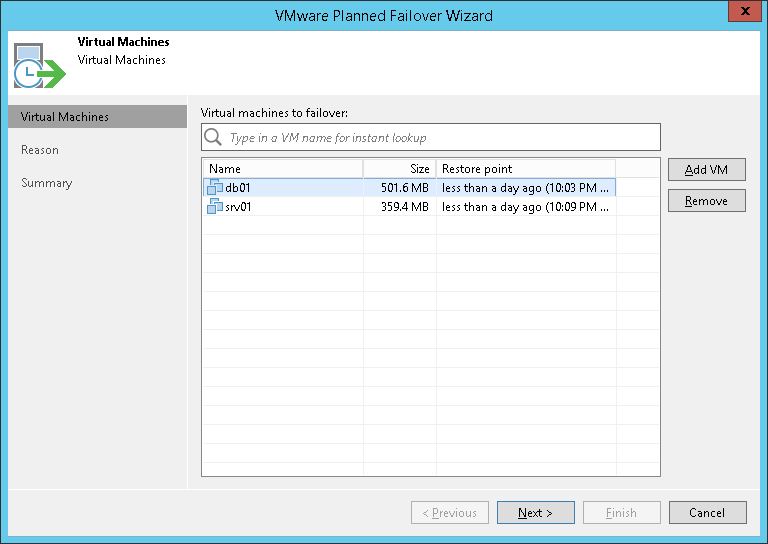
Task: Click restore point 10:03 PM cell
Action: pos(525,188)
